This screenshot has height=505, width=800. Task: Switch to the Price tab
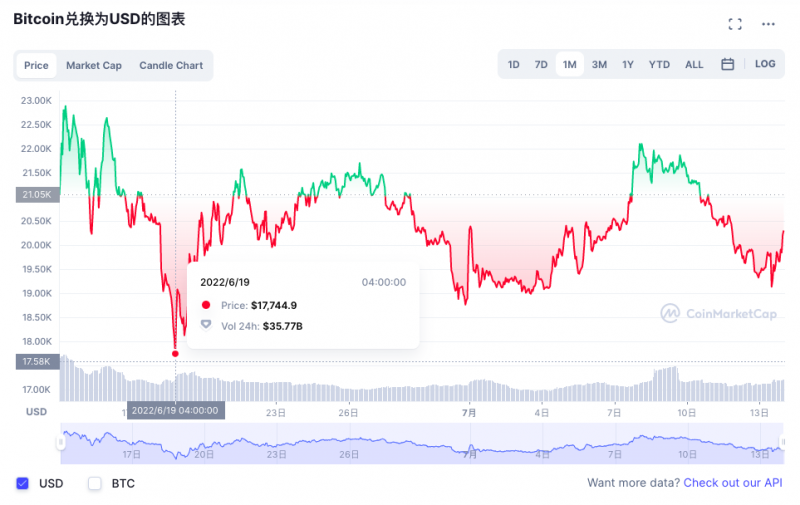[x=36, y=66]
